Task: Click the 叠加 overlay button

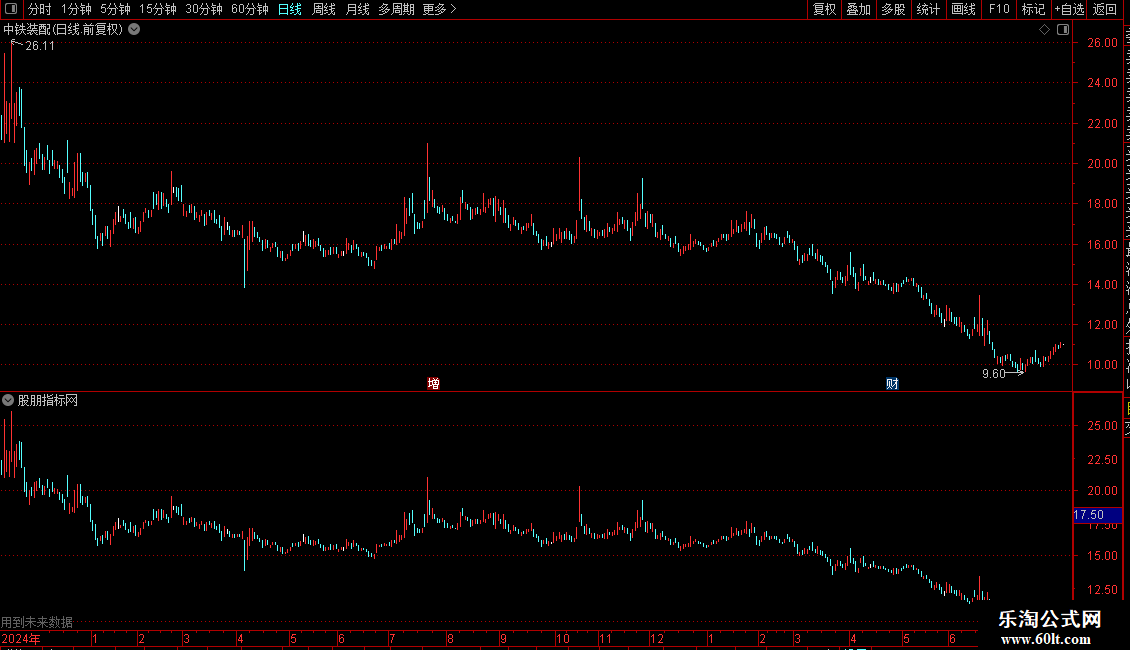Action: [858, 9]
